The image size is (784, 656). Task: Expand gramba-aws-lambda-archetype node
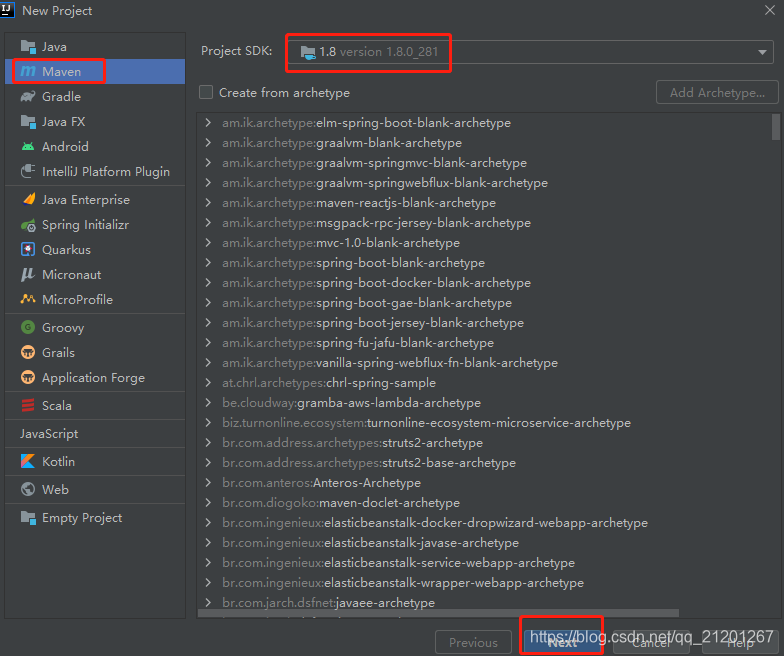click(x=208, y=402)
